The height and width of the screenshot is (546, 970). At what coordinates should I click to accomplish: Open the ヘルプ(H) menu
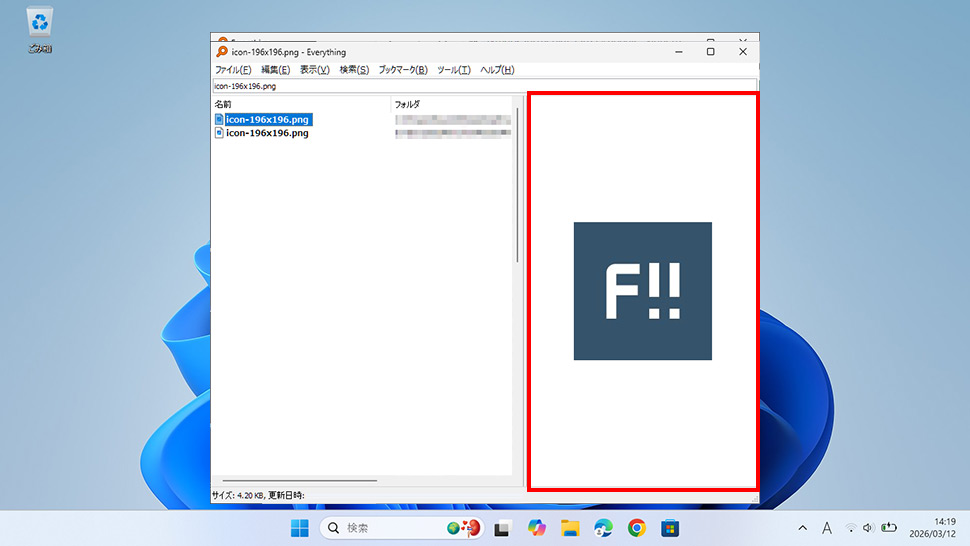pyautogui.click(x=497, y=70)
